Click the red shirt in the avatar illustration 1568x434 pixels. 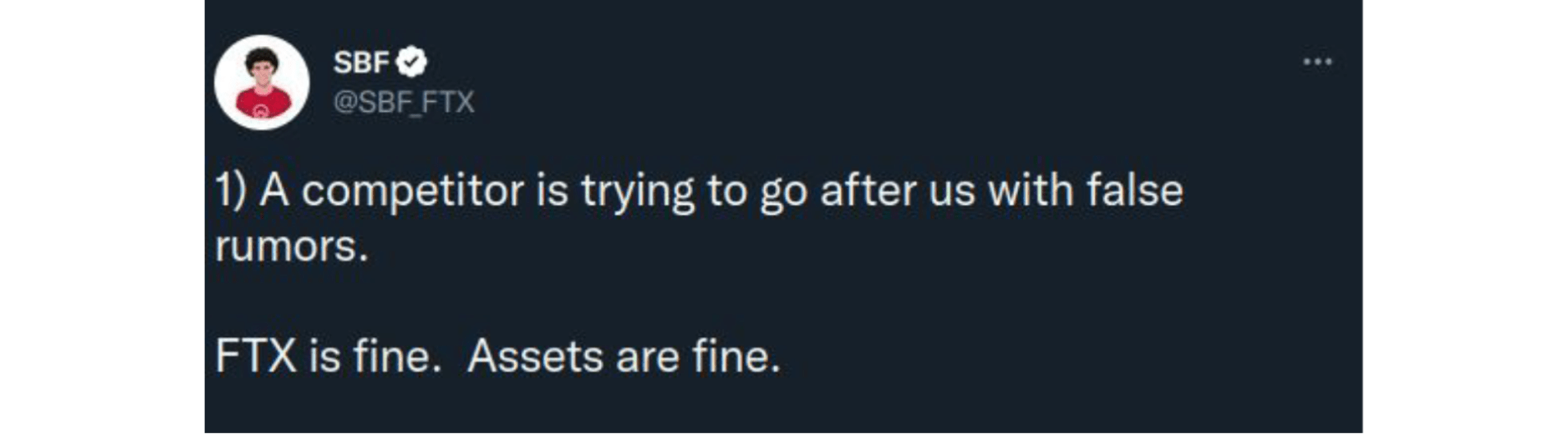tap(263, 104)
